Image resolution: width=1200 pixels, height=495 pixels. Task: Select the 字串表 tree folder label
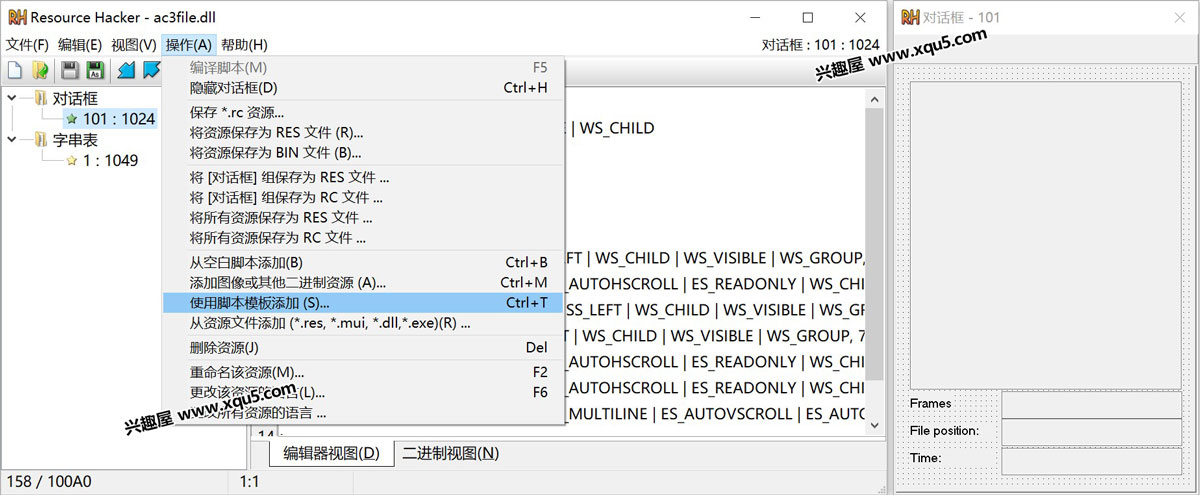(74, 139)
